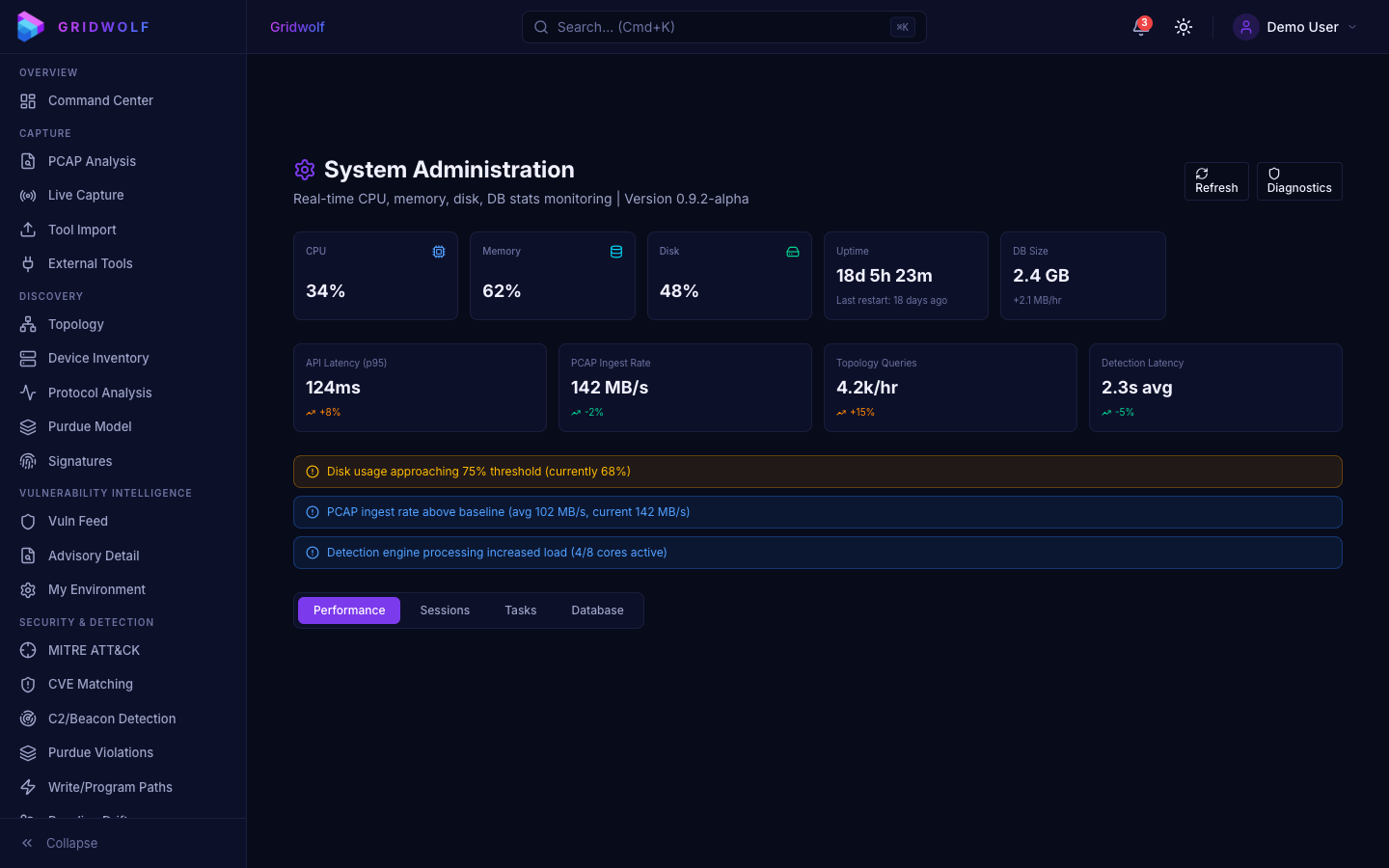Open the Diagnostics panel
Viewport: 1389px width, 868px height.
click(x=1298, y=181)
